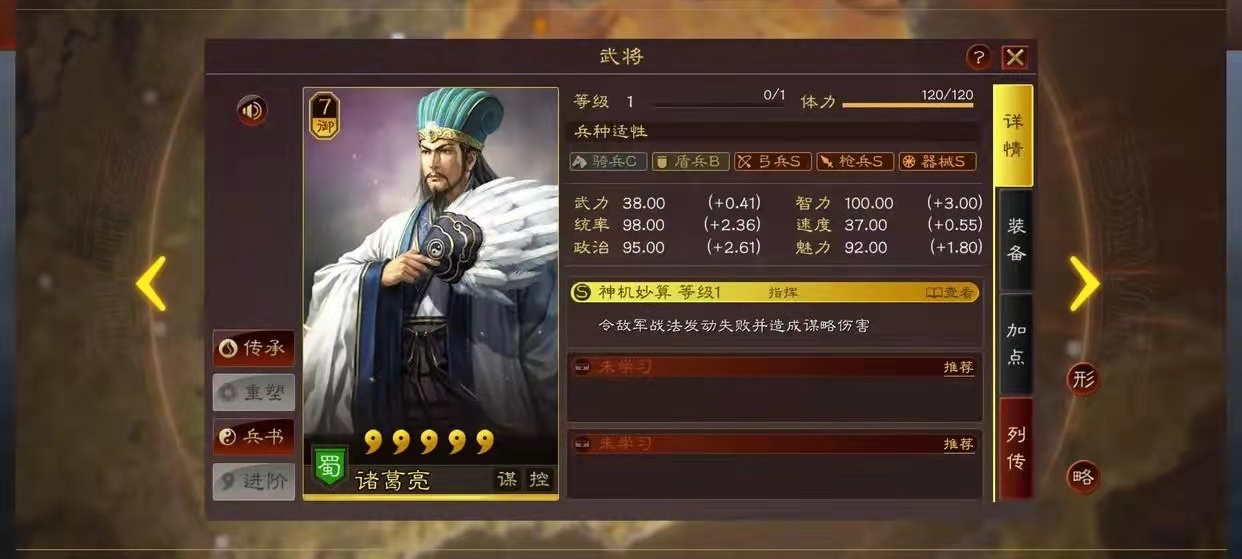The image size is (1242, 559).
Task: Open the round 形 button
Action: tap(1083, 379)
